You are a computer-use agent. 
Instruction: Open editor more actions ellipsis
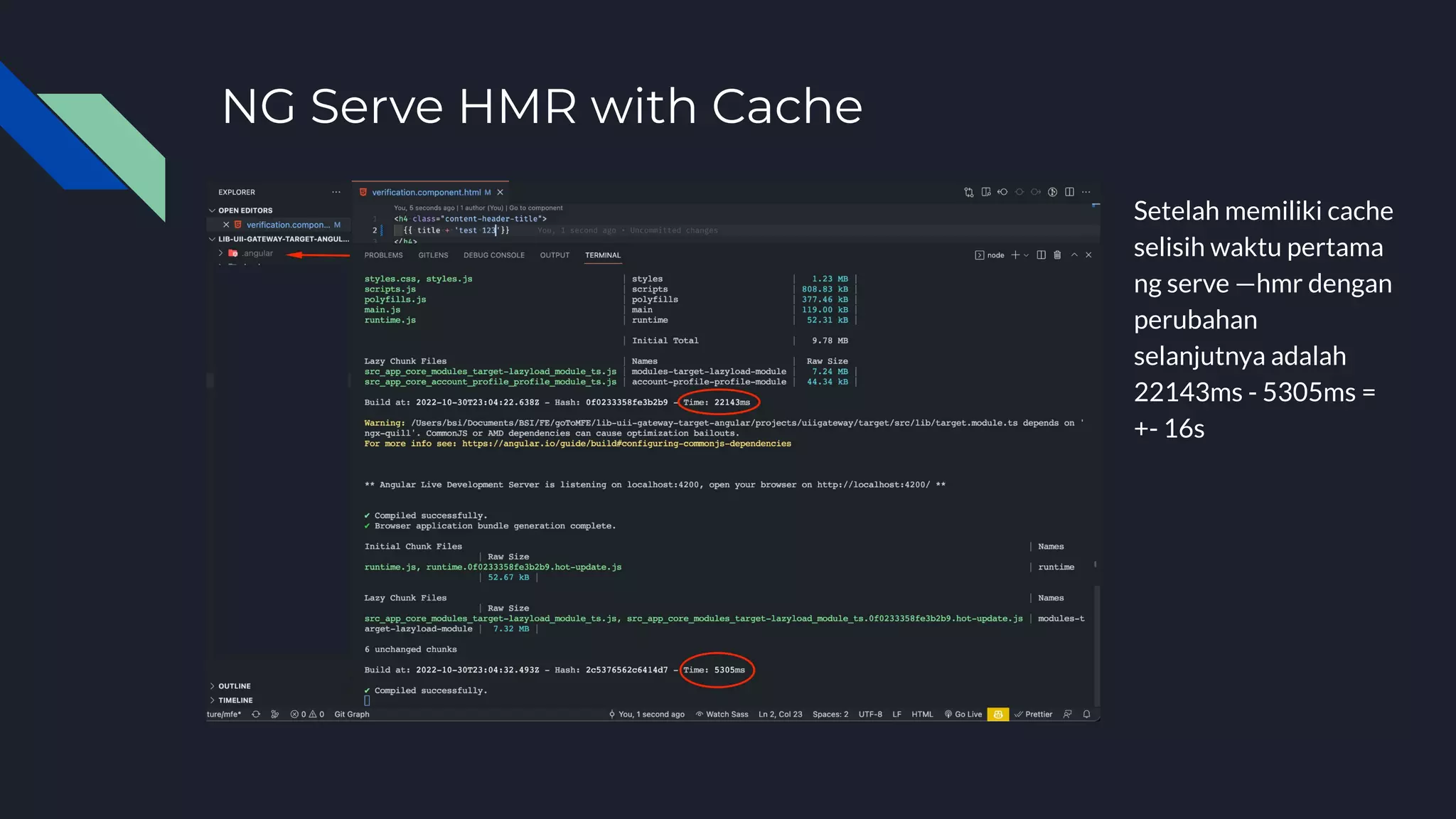[x=1086, y=192]
